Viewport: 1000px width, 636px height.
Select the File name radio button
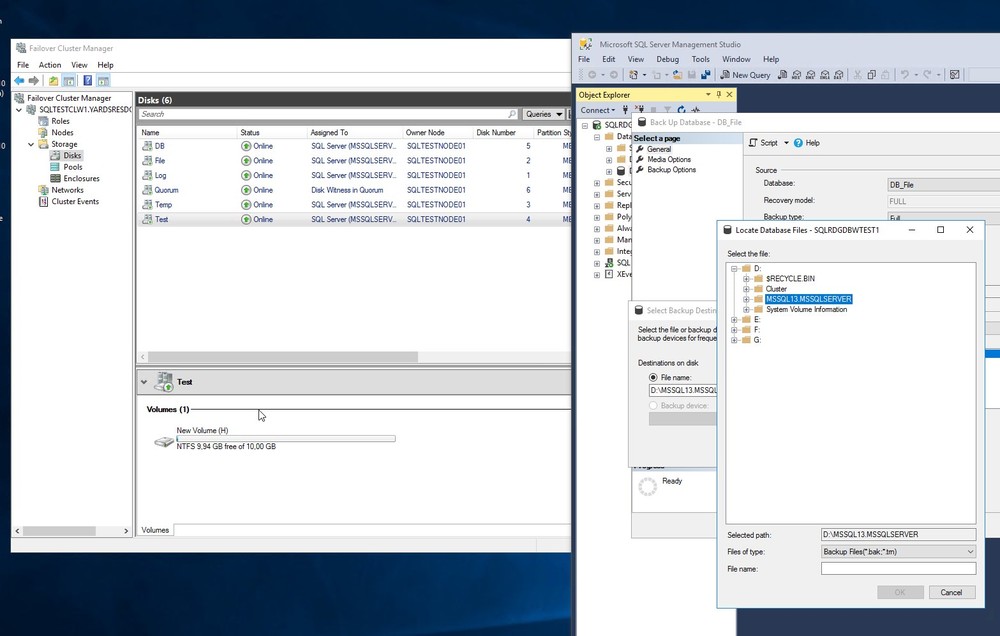(654, 377)
